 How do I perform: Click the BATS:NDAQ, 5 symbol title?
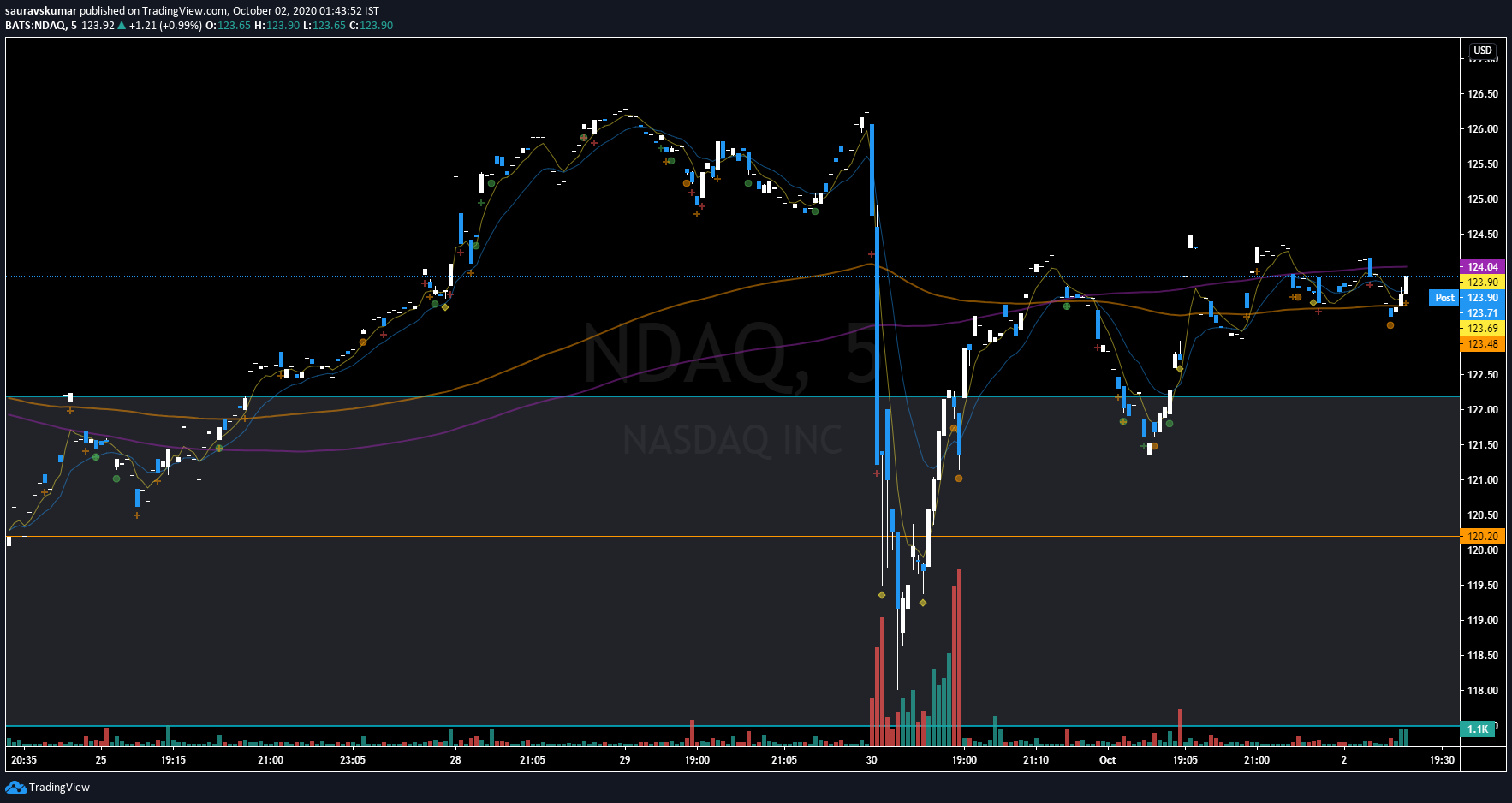coord(41,26)
